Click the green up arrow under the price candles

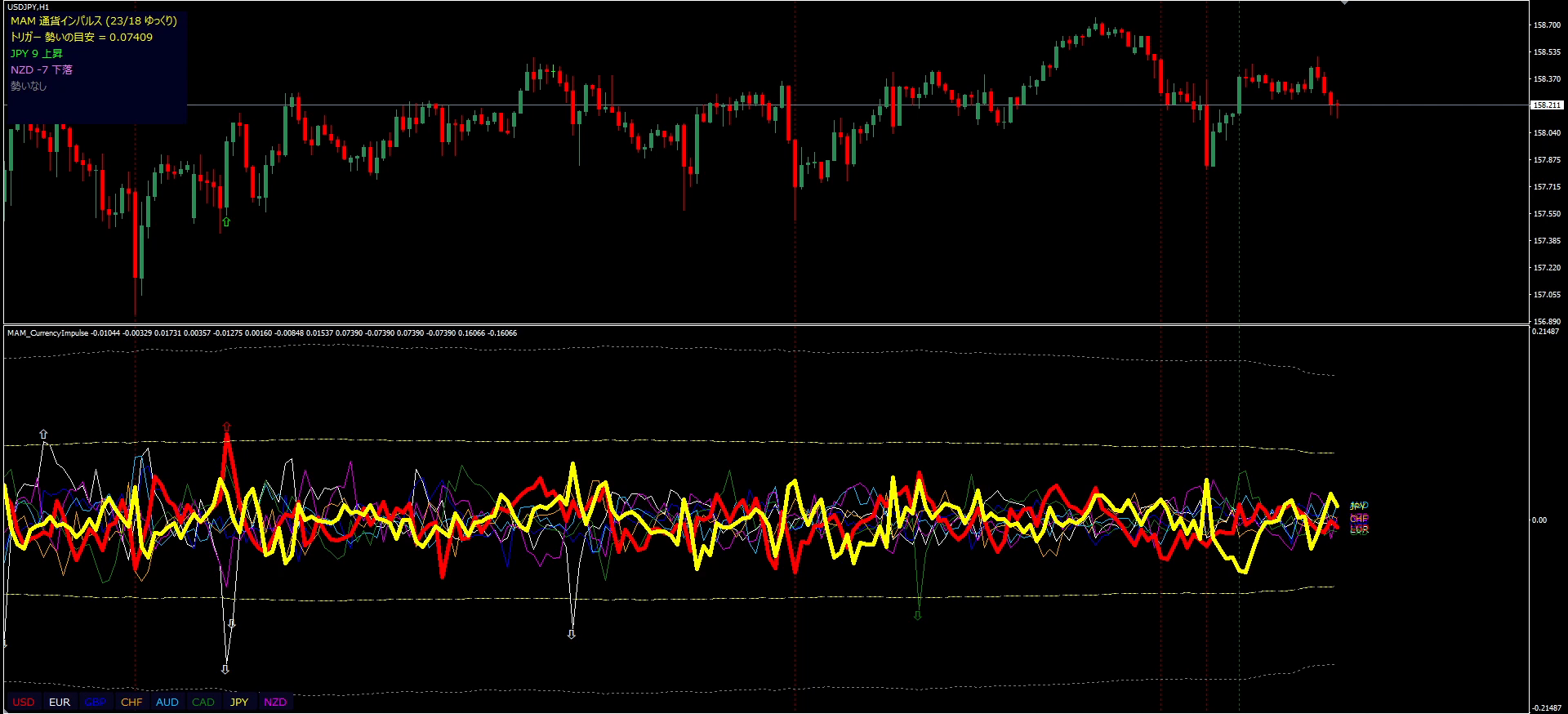point(226,221)
